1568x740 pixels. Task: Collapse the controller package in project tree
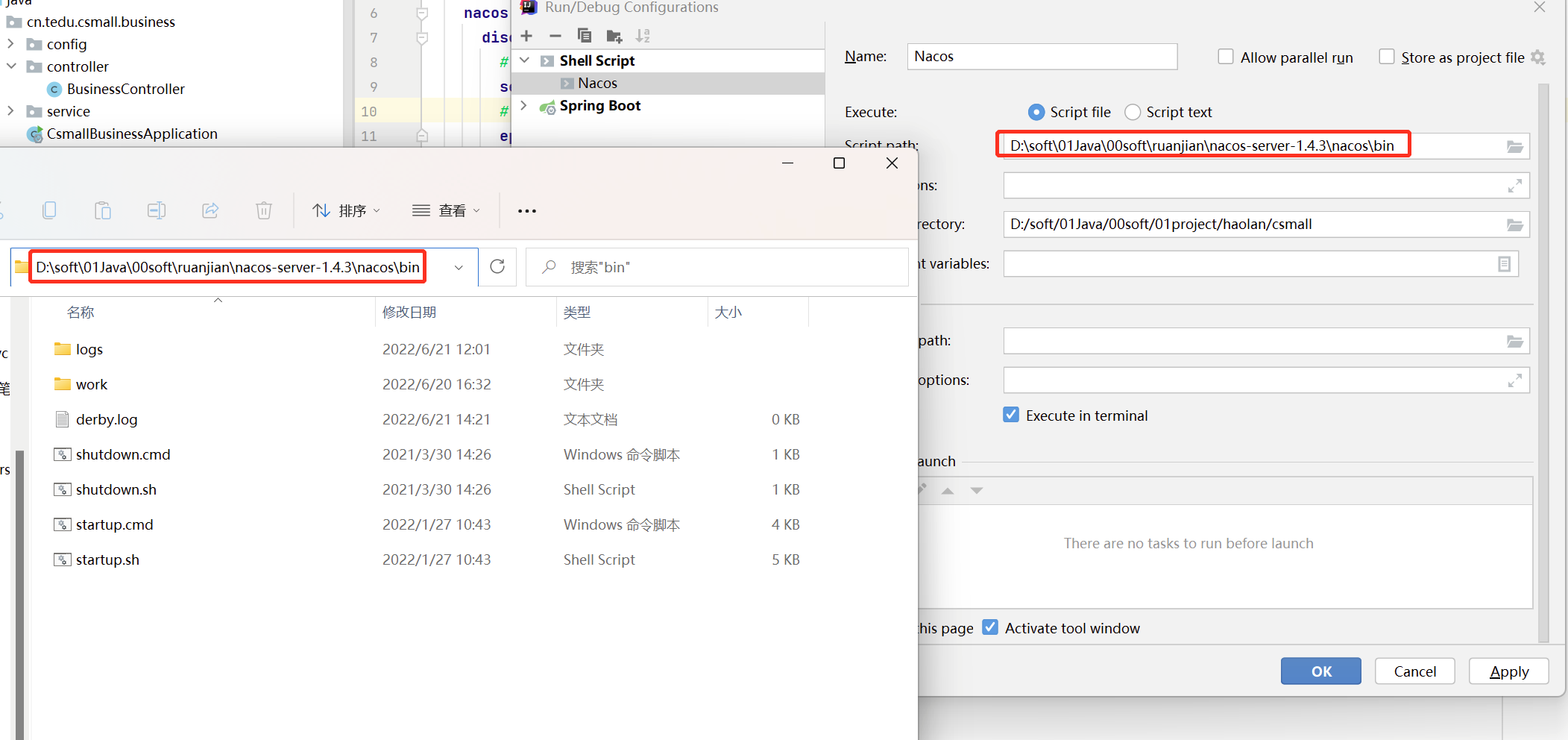(10, 66)
